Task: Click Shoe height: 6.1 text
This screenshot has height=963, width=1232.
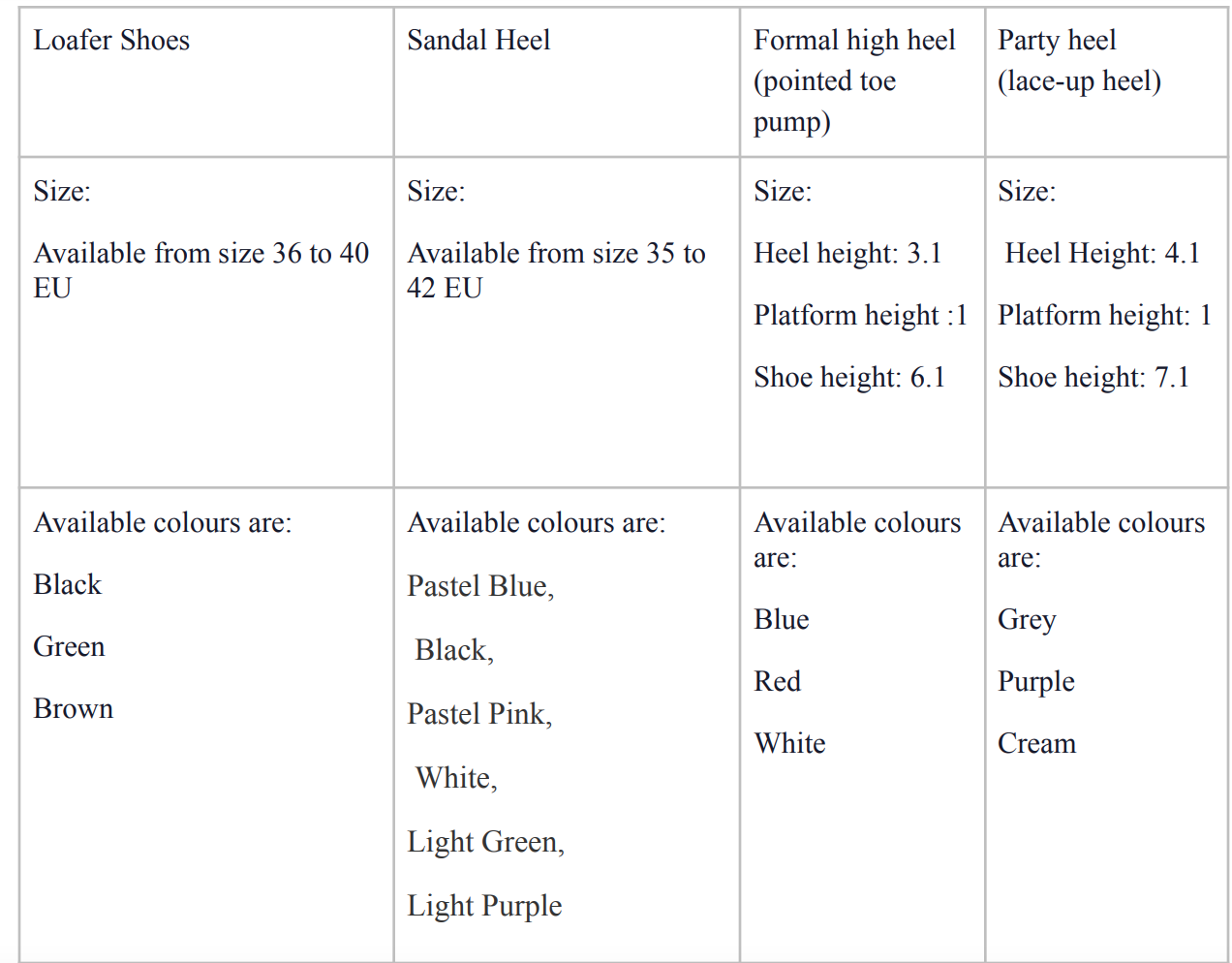Action: click(849, 378)
